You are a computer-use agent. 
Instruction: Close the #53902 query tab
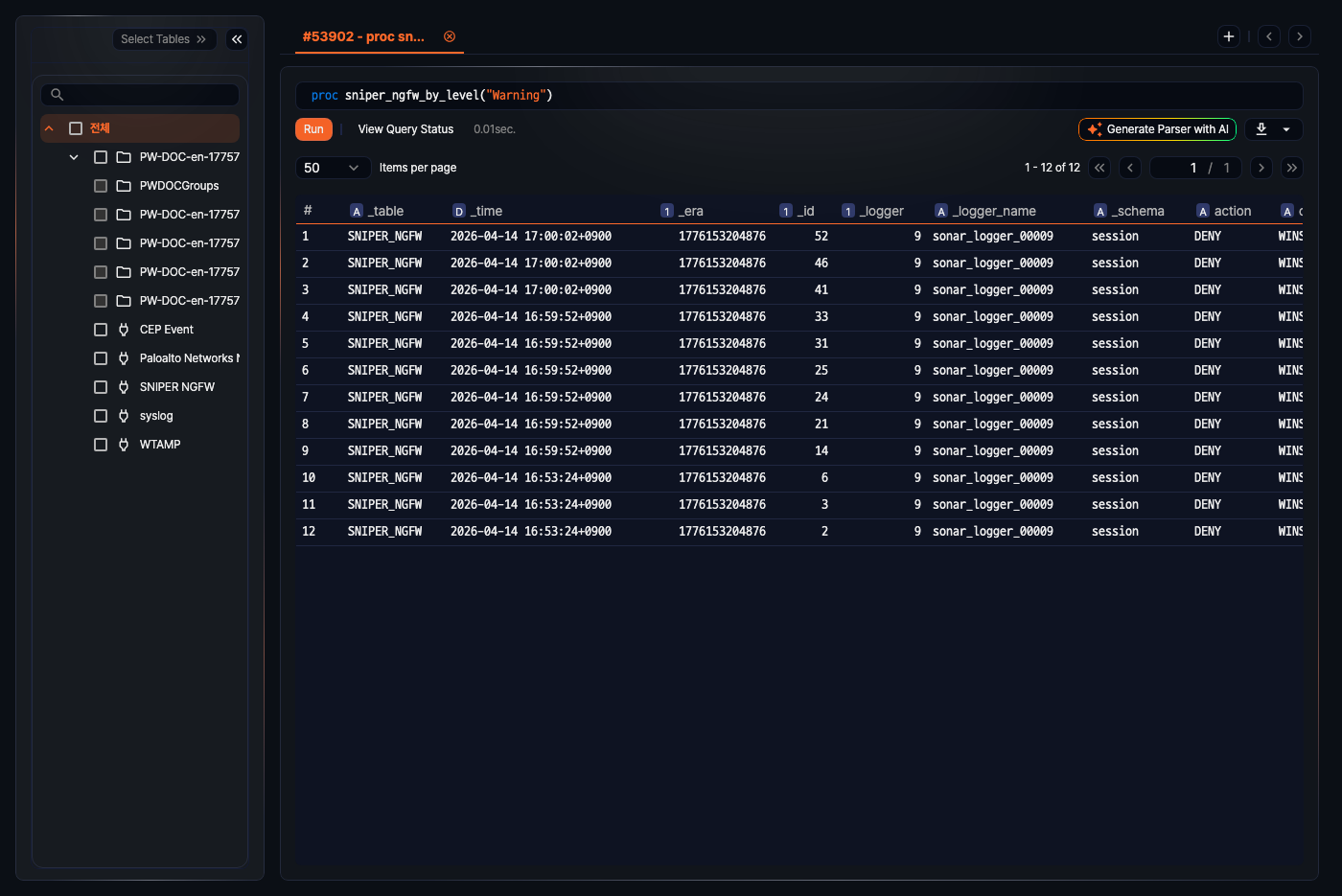tap(450, 36)
